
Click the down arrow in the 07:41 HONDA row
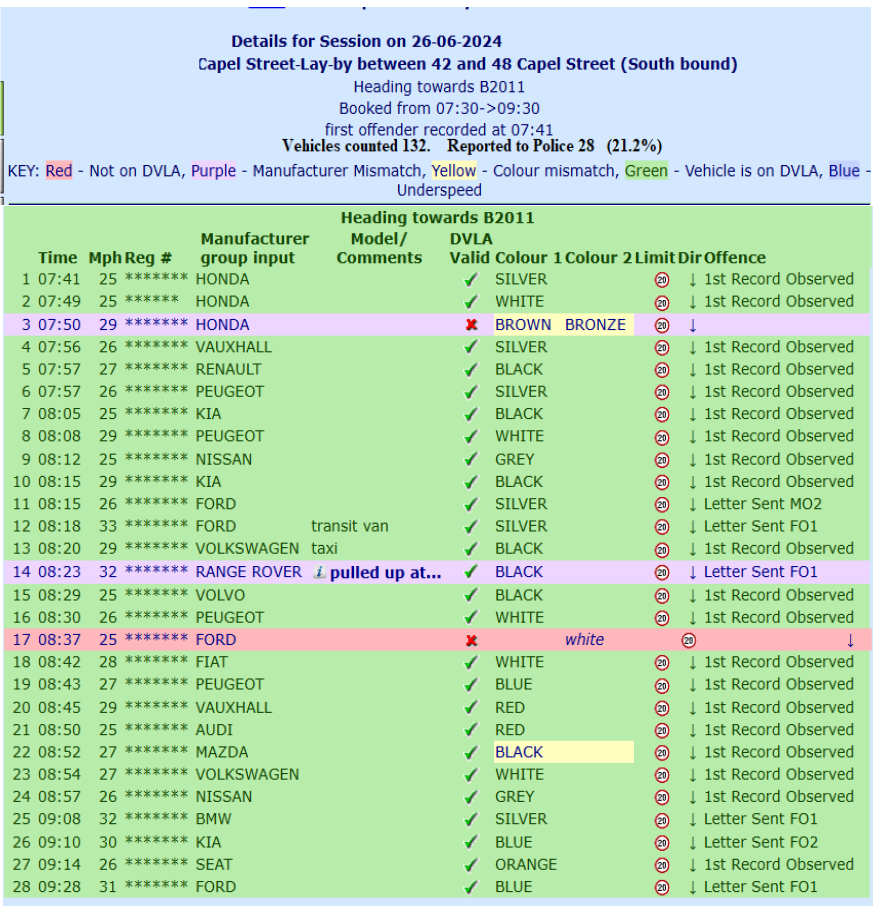692,280
